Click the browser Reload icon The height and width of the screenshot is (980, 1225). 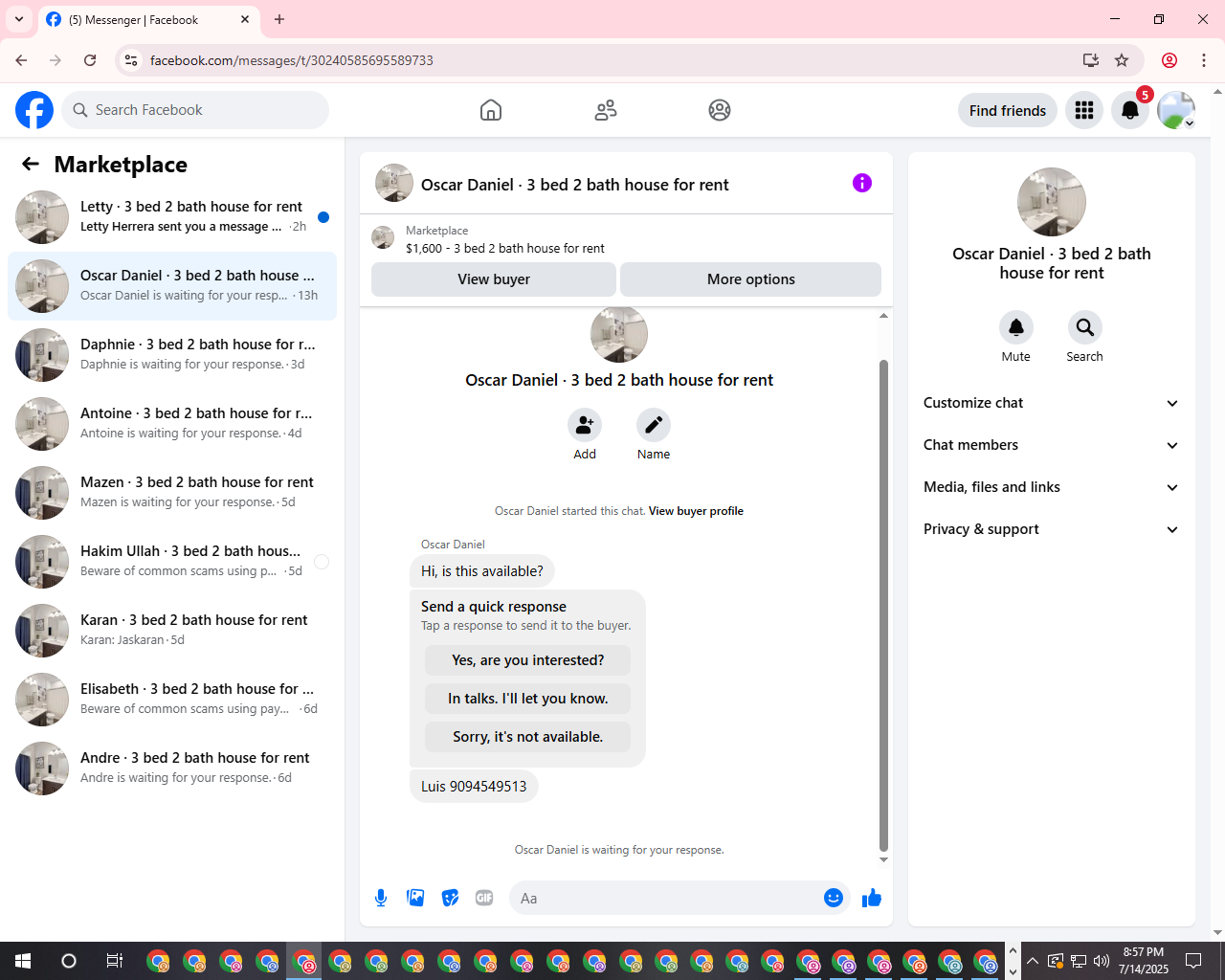90,60
